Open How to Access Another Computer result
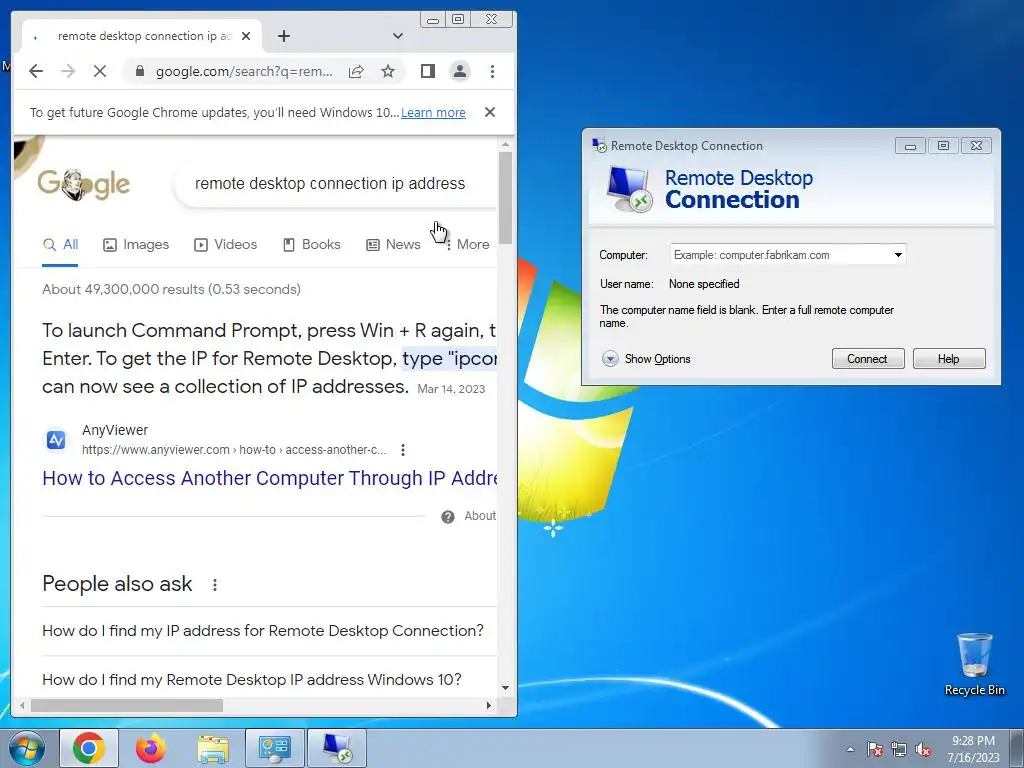The height and width of the screenshot is (768, 1024). pyautogui.click(x=269, y=478)
